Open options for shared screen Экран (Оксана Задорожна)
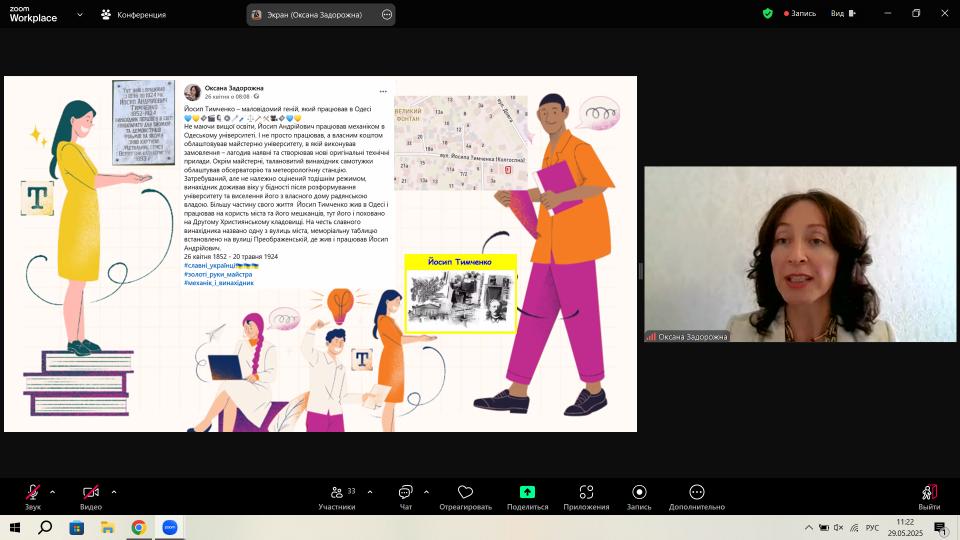The image size is (960, 540). tap(387, 15)
